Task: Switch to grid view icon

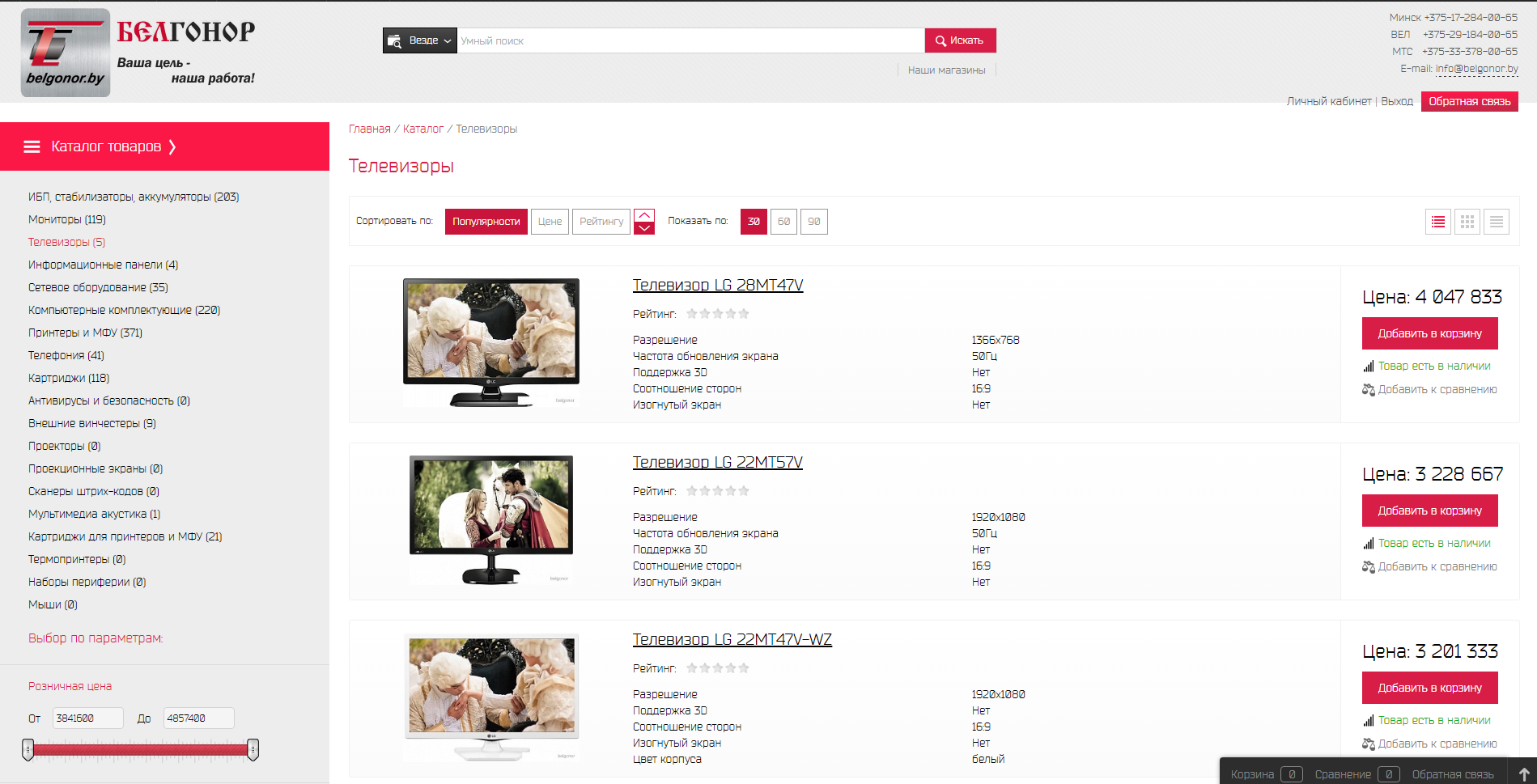Action: tap(1467, 222)
